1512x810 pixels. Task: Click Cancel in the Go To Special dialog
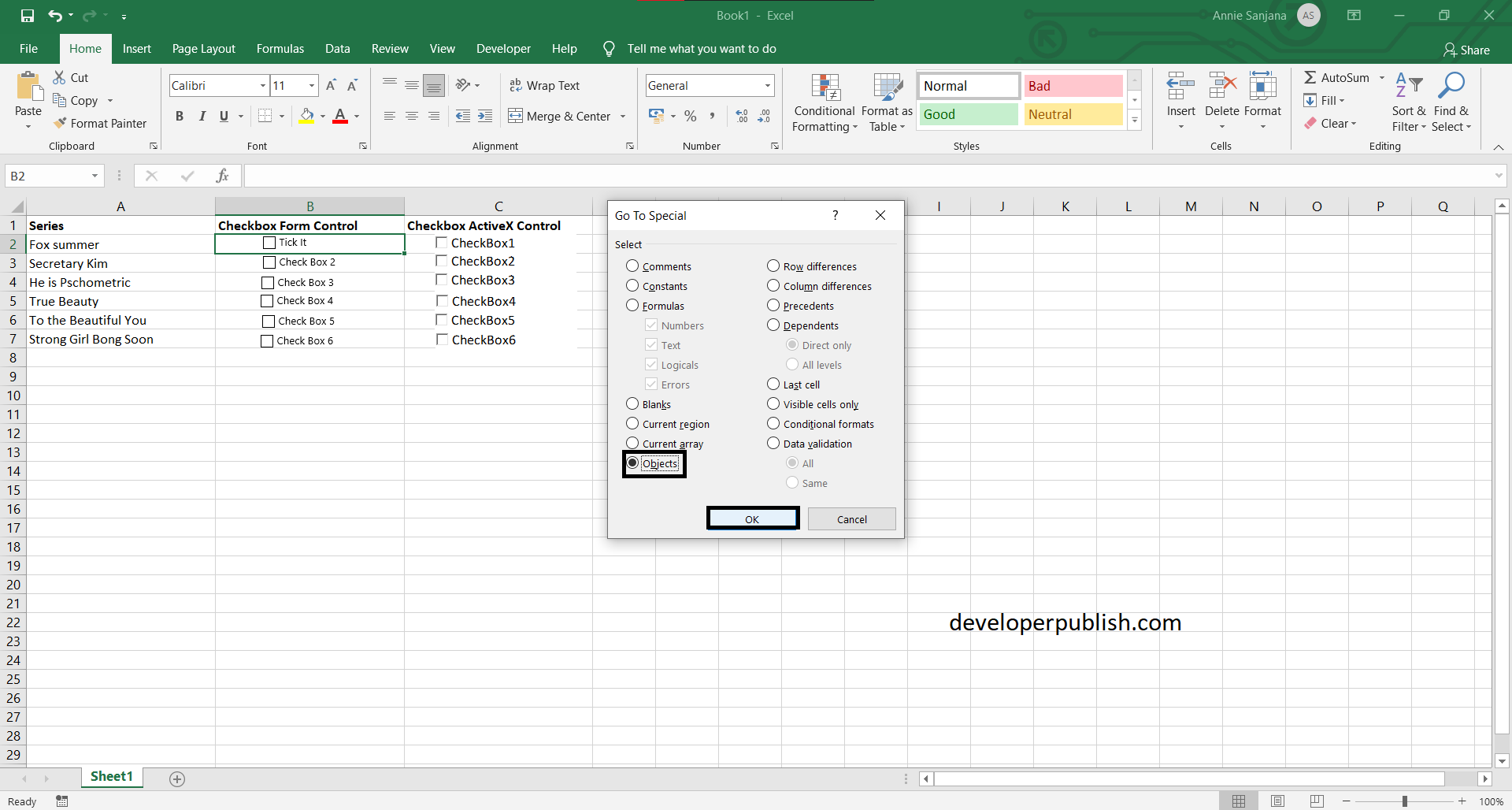point(851,518)
